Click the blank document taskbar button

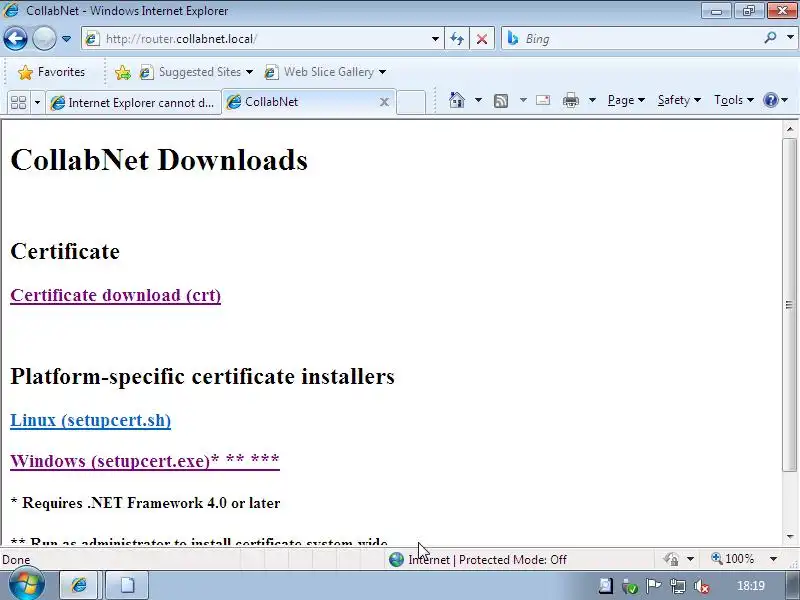pos(127,585)
